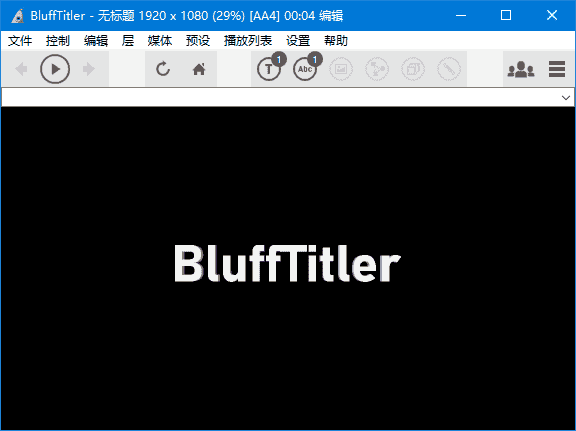Open the 控制 menu
576x431 pixels.
tap(58, 40)
